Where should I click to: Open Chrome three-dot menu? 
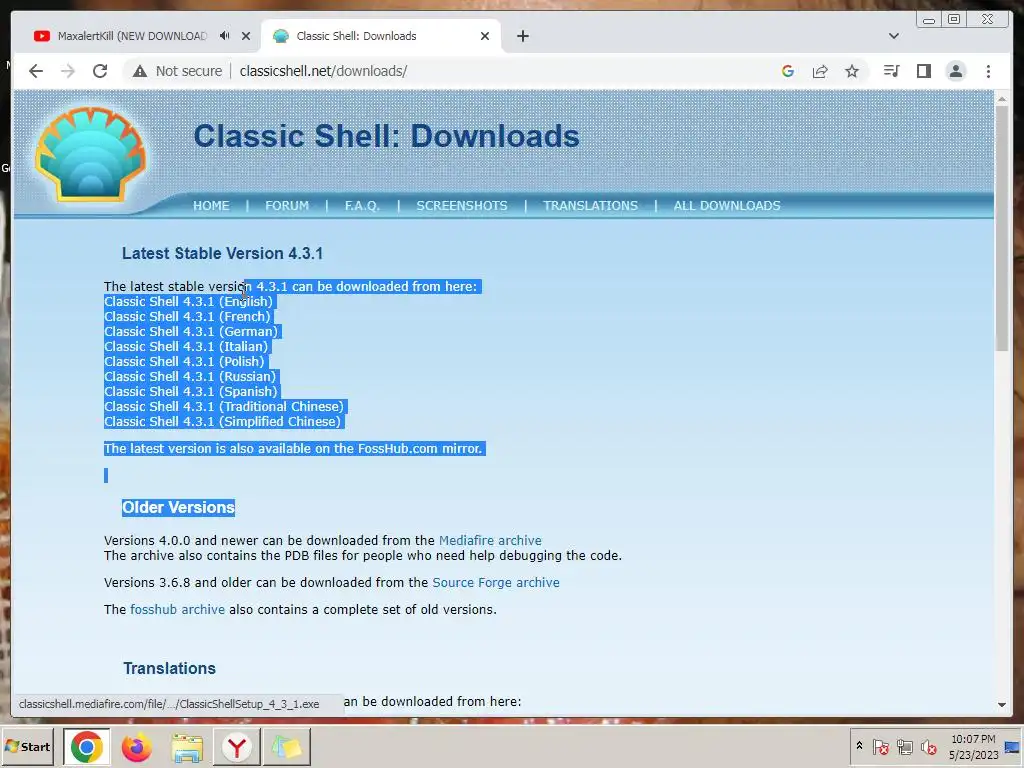[988, 71]
